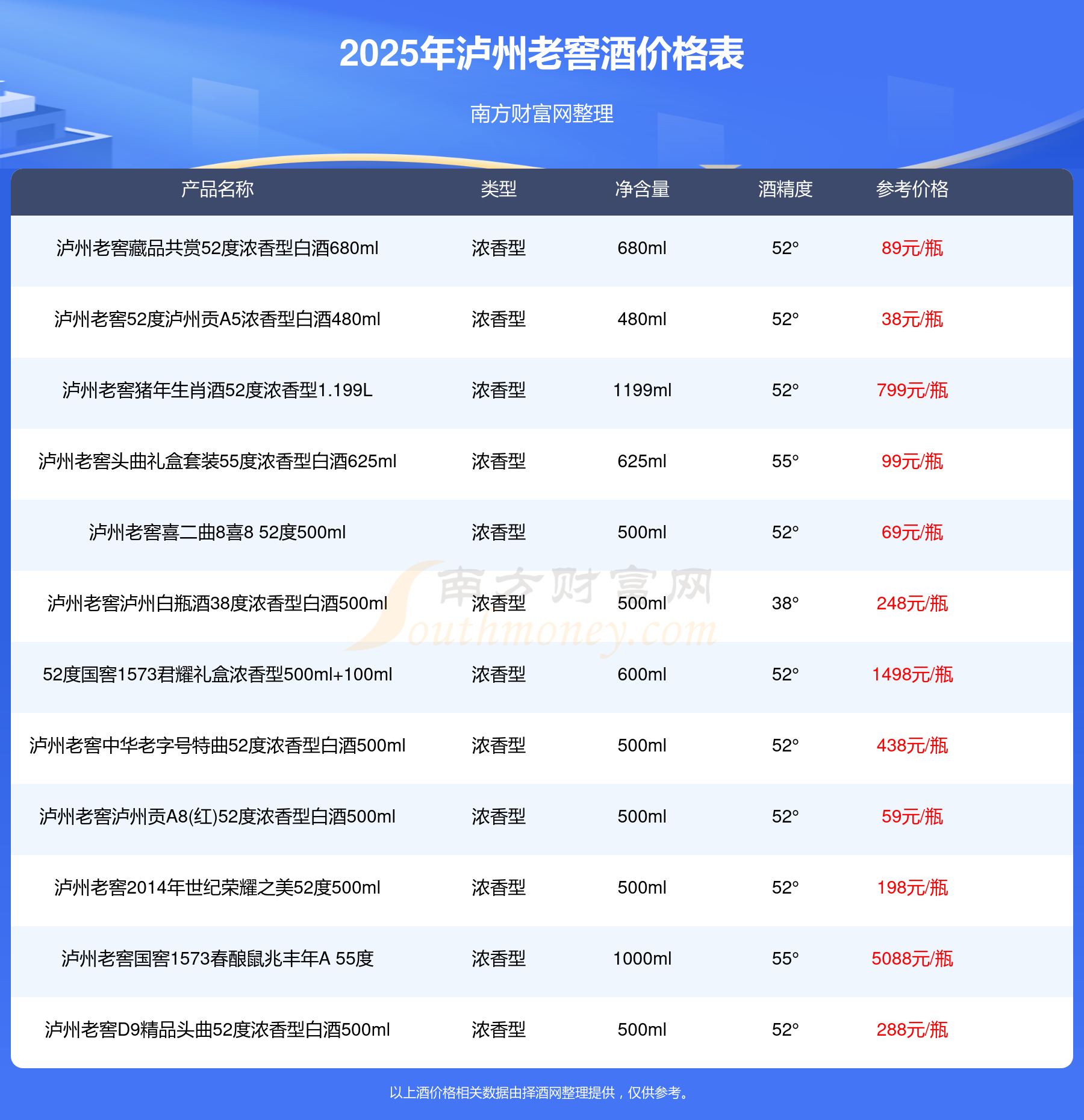Click product name '泸州老窖国窖1573春酿鼠兆丰年A 55度'
This screenshot has height=1120, width=1084.
click(x=217, y=959)
